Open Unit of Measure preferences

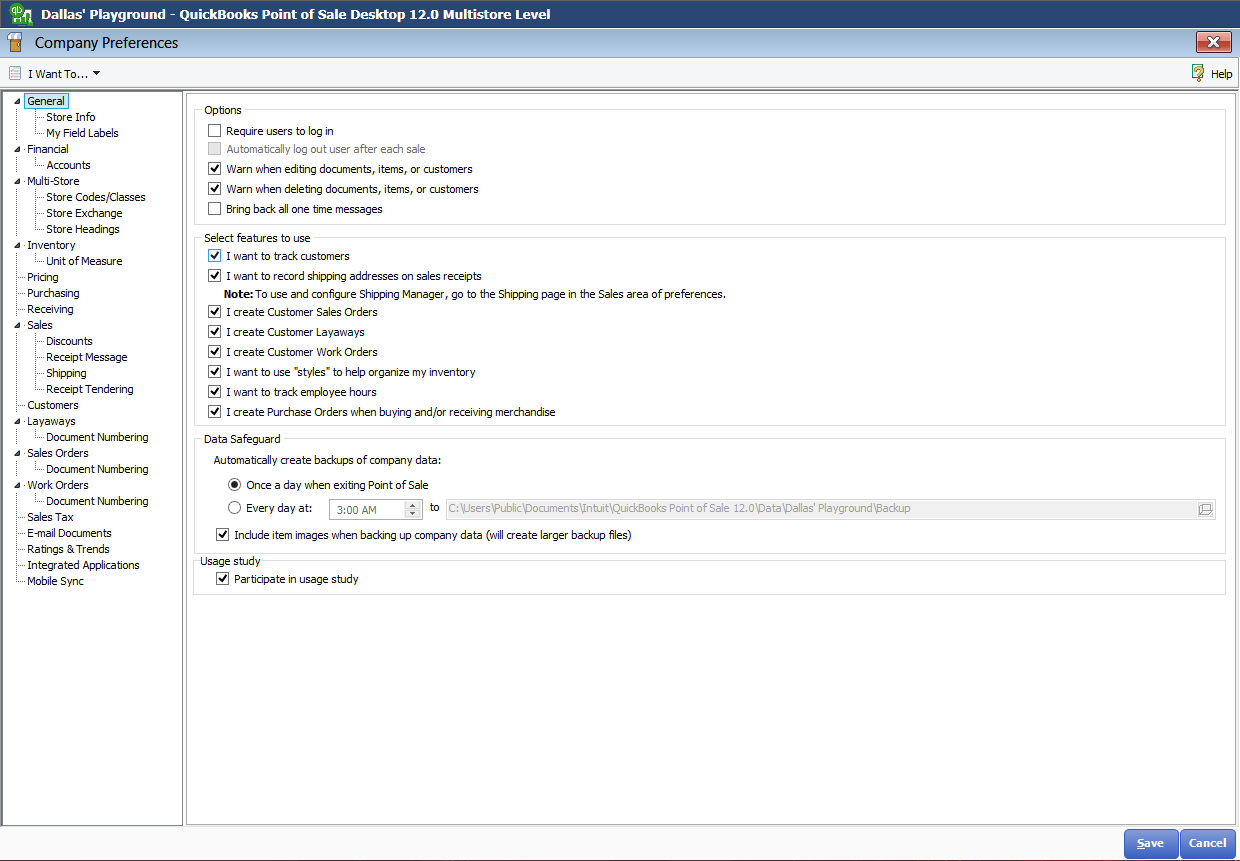tap(84, 261)
